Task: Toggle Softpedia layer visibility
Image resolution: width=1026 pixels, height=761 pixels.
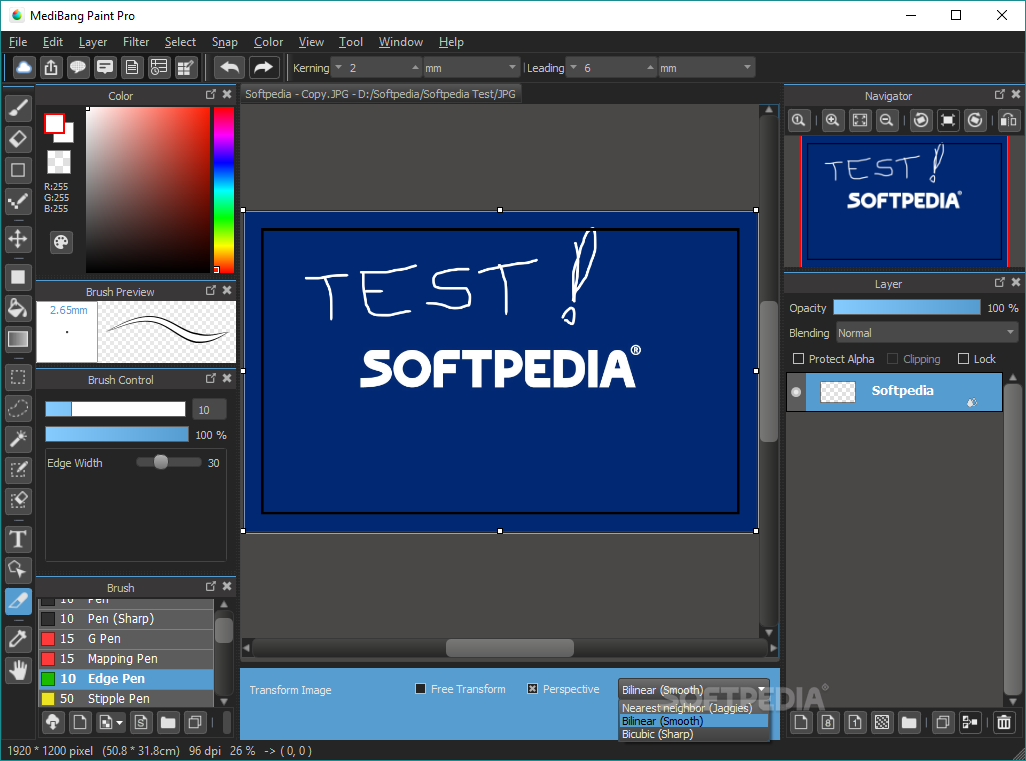Action: tap(796, 392)
